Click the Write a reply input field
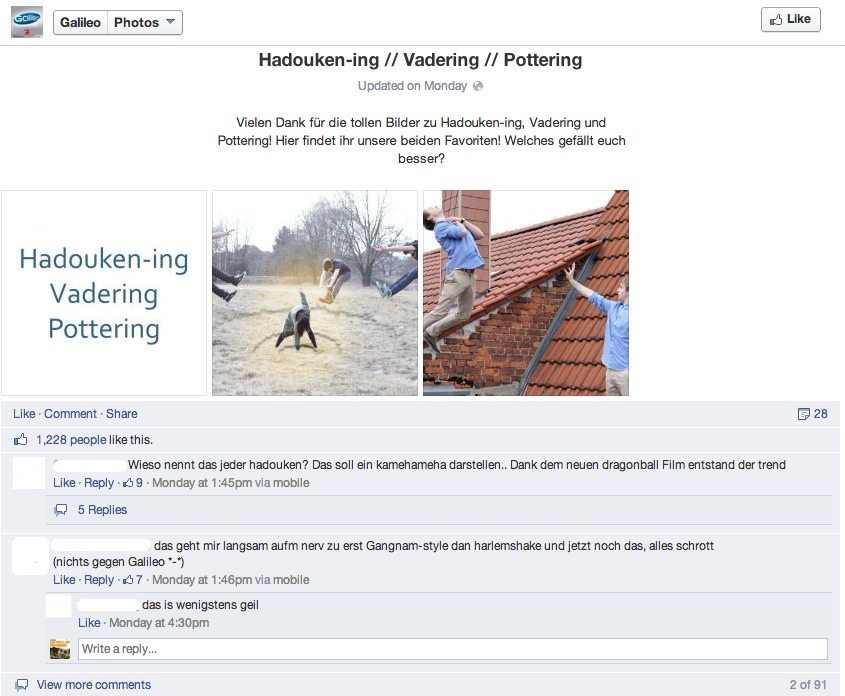Viewport: 845px width, 696px height. [x=453, y=649]
